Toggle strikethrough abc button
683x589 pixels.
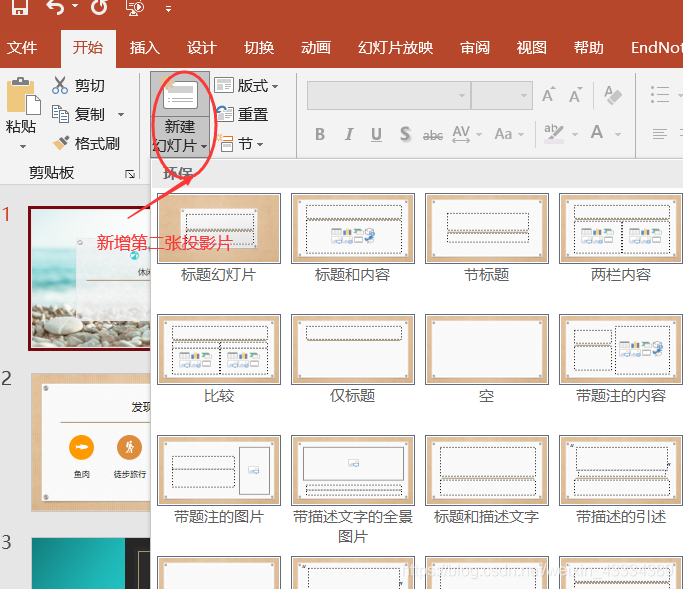(433, 135)
